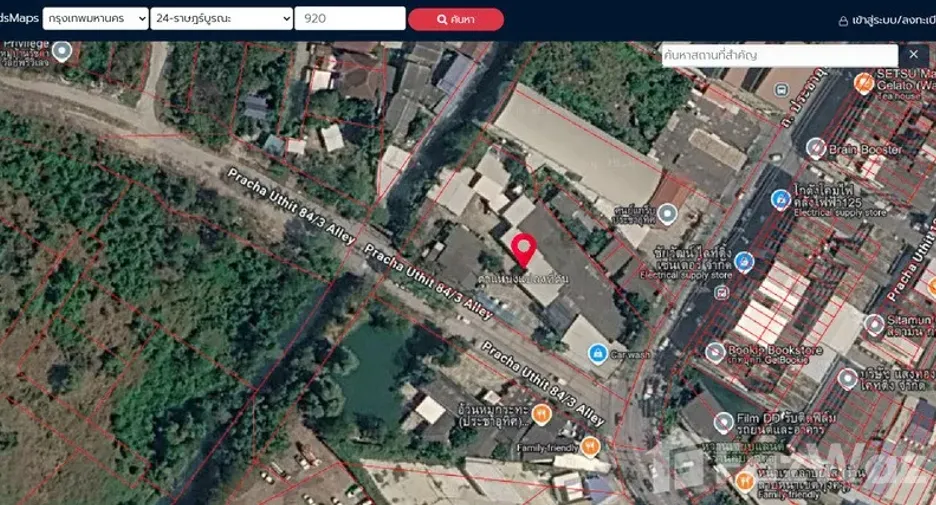Open the Brain Booster place marker
Screen dimensions: 936x505
click(815, 148)
